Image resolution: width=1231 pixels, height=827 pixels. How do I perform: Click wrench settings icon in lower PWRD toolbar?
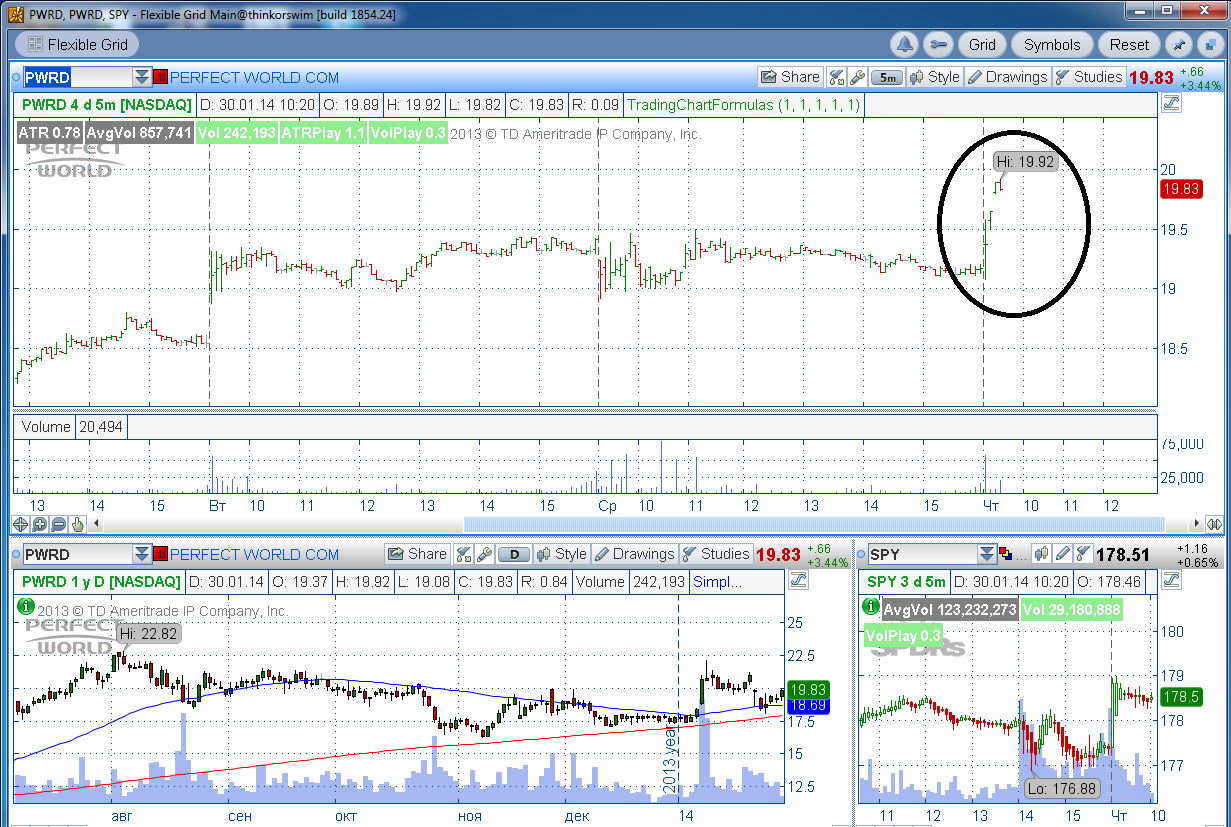point(484,554)
